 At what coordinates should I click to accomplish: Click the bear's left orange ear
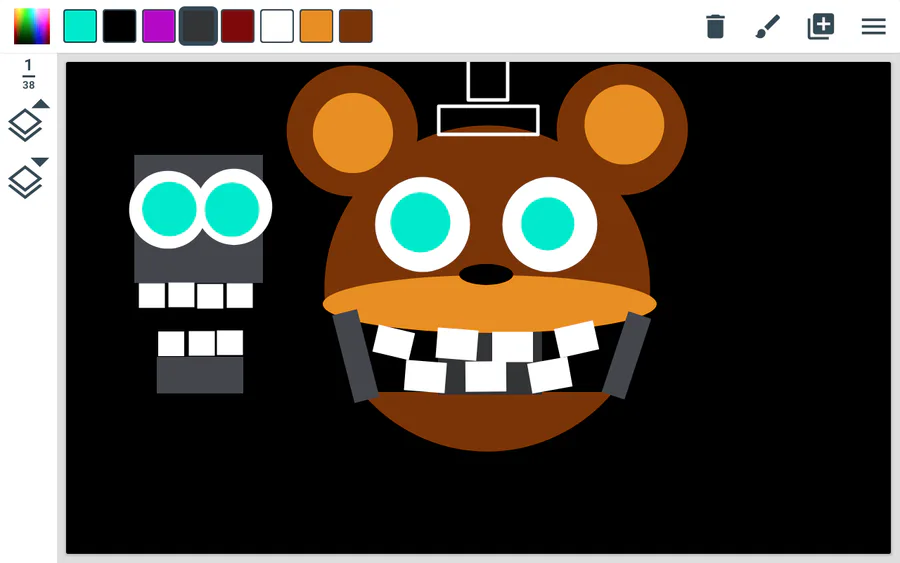[x=352, y=133]
